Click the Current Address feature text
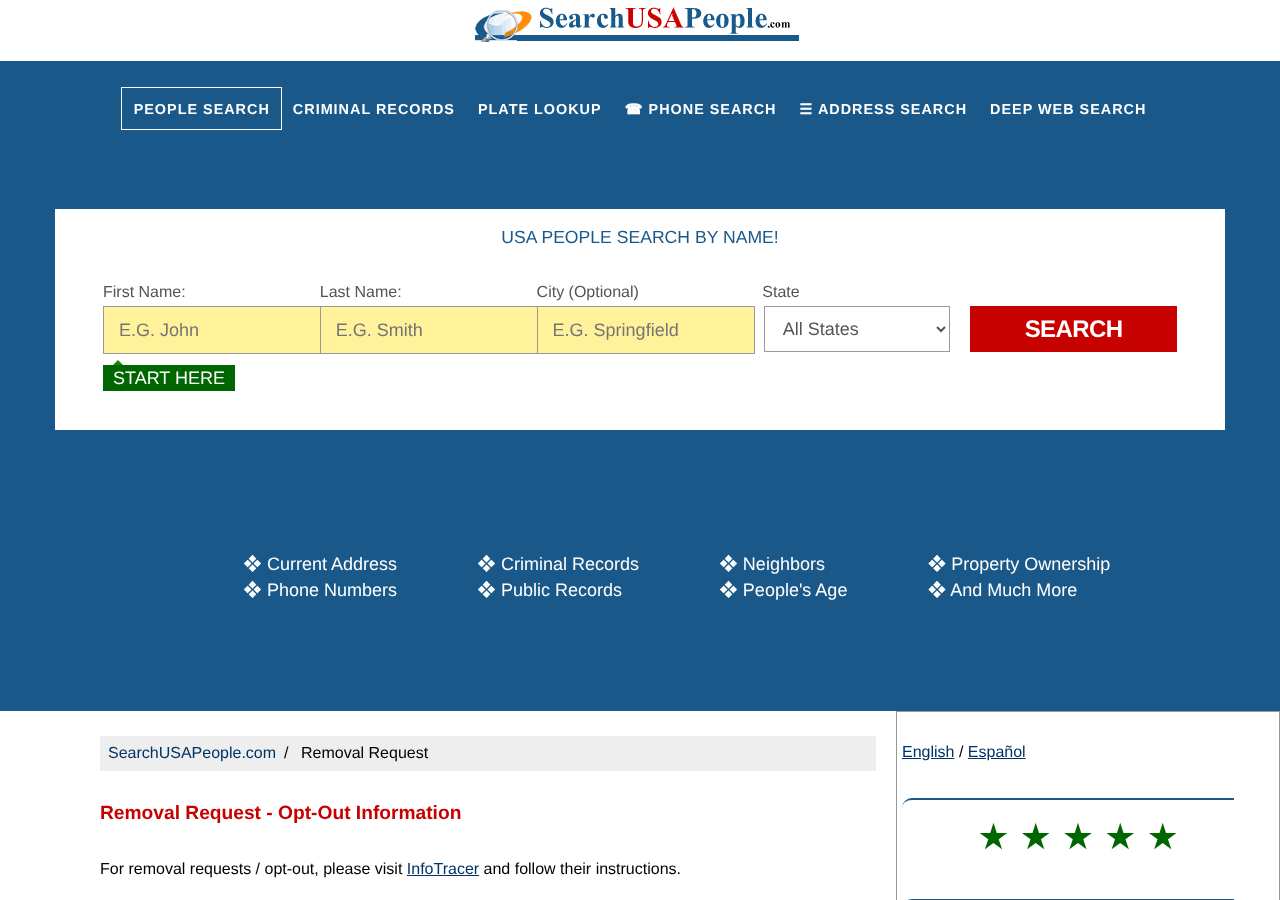The image size is (1280, 900). coord(332,564)
